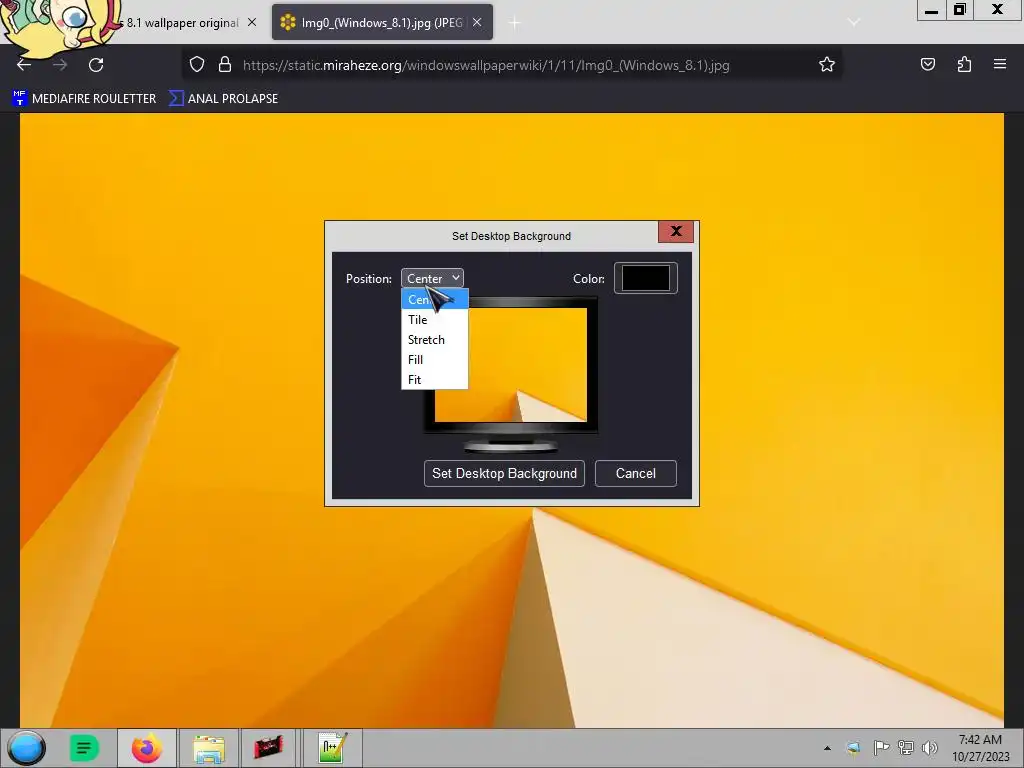Image resolution: width=1024 pixels, height=768 pixels.
Task: Choose Stretch in the position list
Action: coord(434,340)
